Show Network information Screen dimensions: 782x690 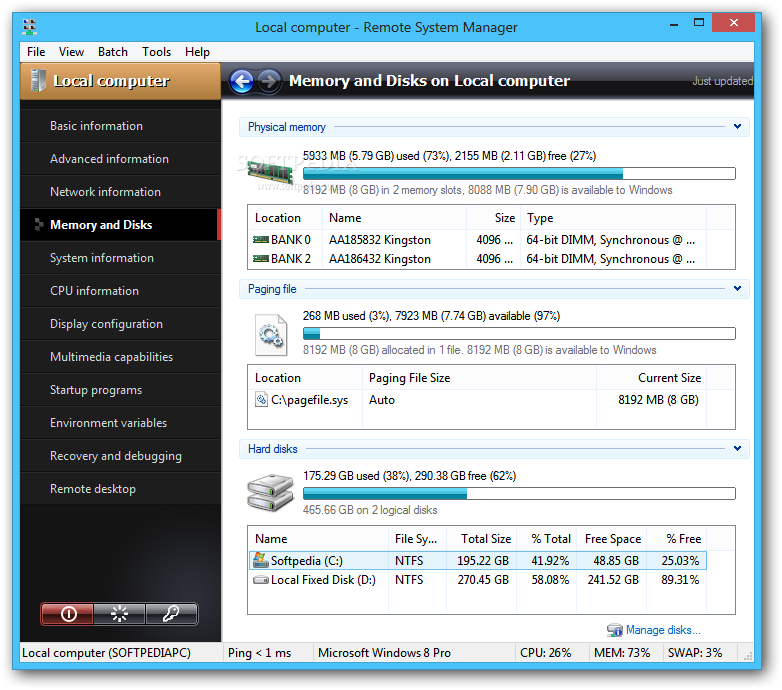click(120, 191)
